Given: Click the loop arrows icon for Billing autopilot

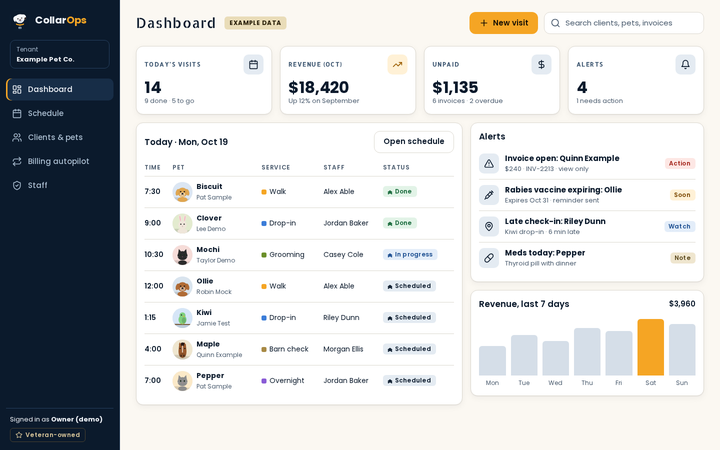Looking at the screenshot, I should pos(17,161).
